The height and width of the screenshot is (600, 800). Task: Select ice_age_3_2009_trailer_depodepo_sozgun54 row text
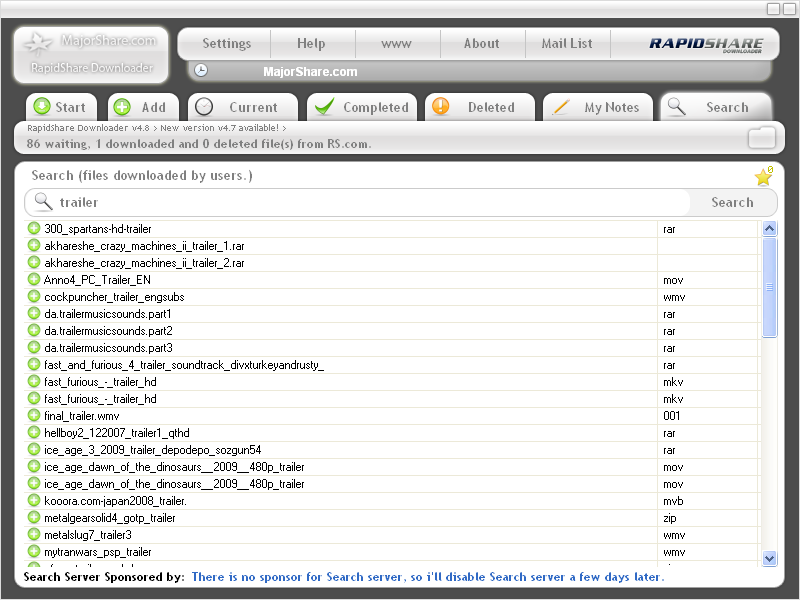click(153, 450)
